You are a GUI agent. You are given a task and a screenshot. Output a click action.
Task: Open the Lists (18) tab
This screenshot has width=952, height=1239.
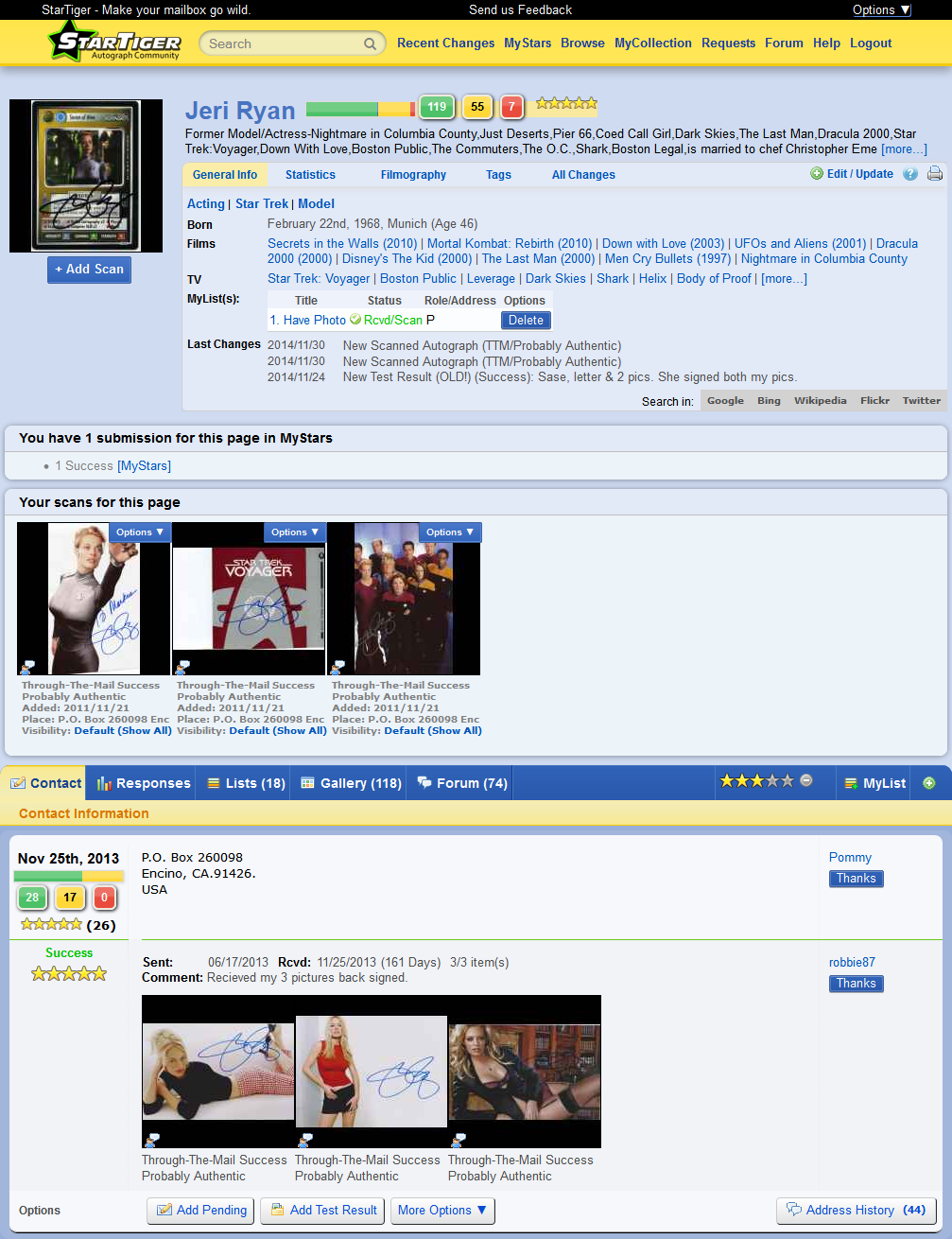pyautogui.click(x=246, y=783)
